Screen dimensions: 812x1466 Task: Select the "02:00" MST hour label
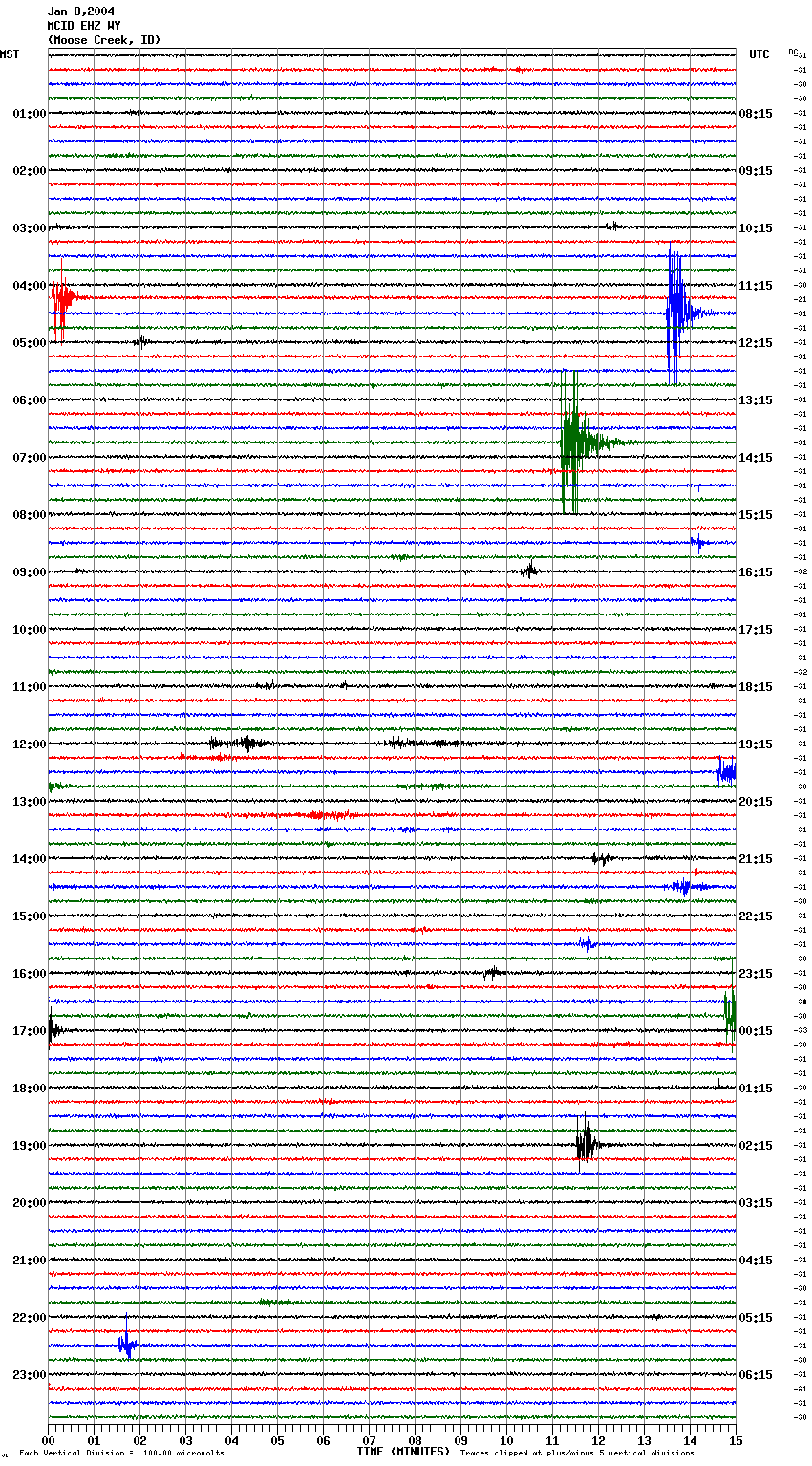click(x=30, y=171)
